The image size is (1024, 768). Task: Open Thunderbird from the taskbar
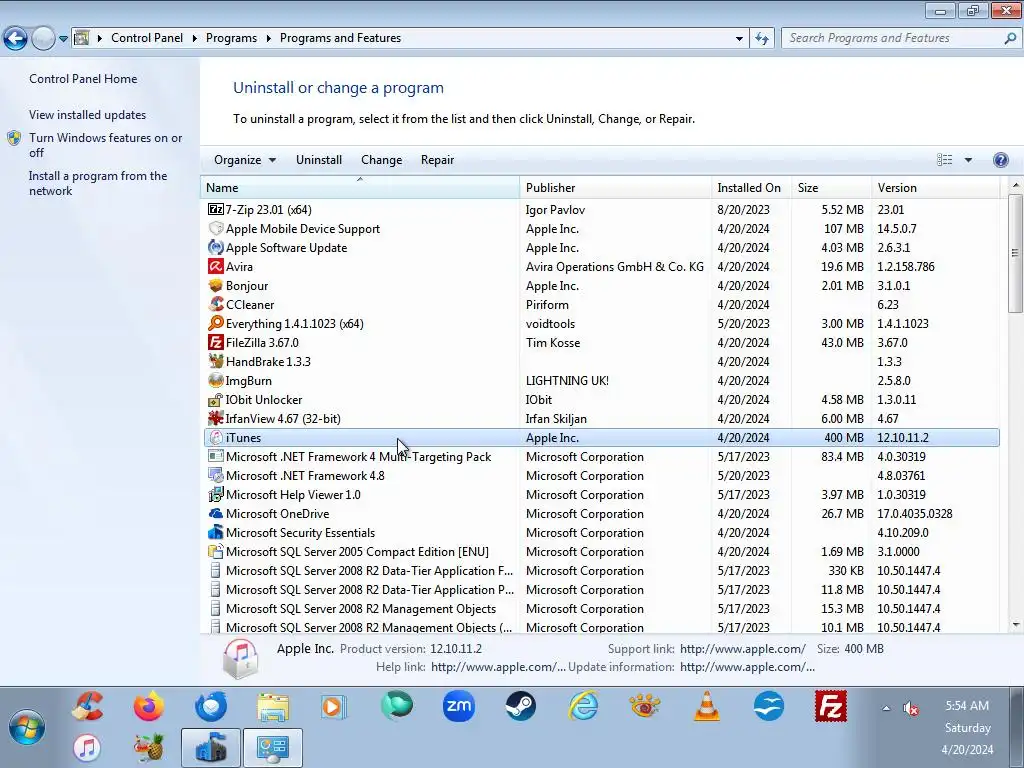211,706
